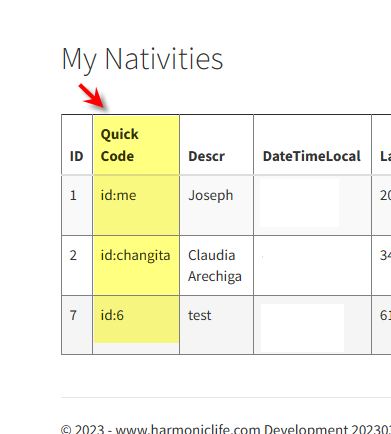Click DateTimeLocal cell for test row
The height and width of the screenshot is (434, 391).
point(312,325)
